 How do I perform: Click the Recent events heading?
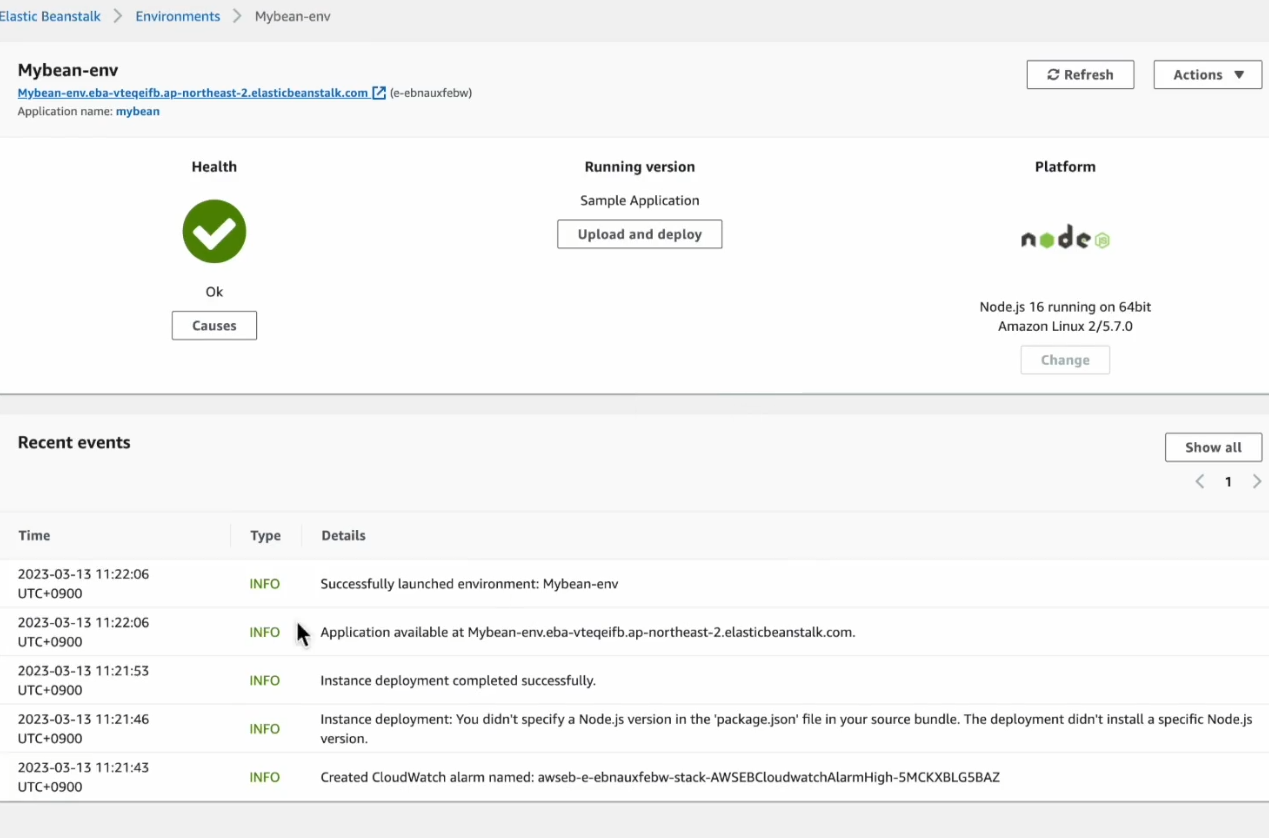click(x=74, y=443)
